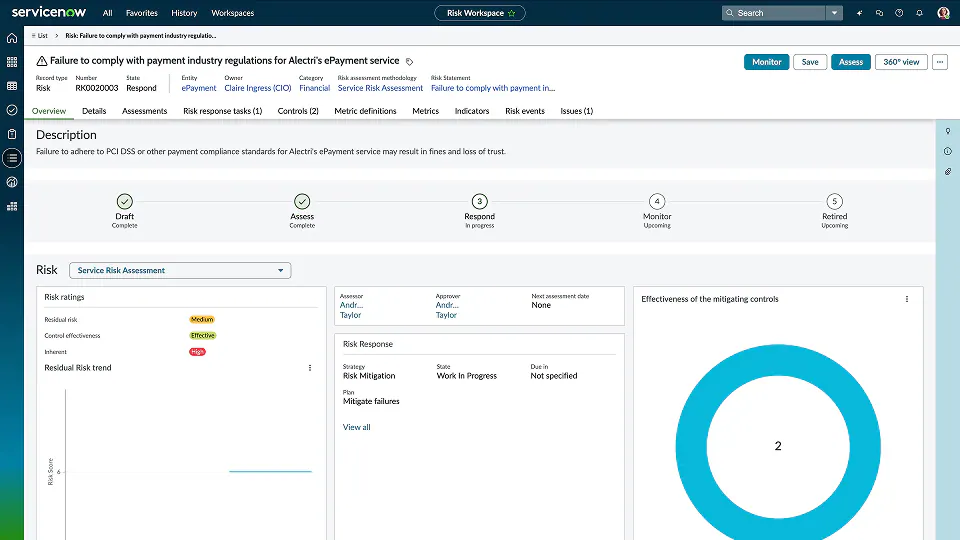This screenshot has height=540, width=960.
Task: Open mitigating controls chart options menu
Action: click(907, 299)
